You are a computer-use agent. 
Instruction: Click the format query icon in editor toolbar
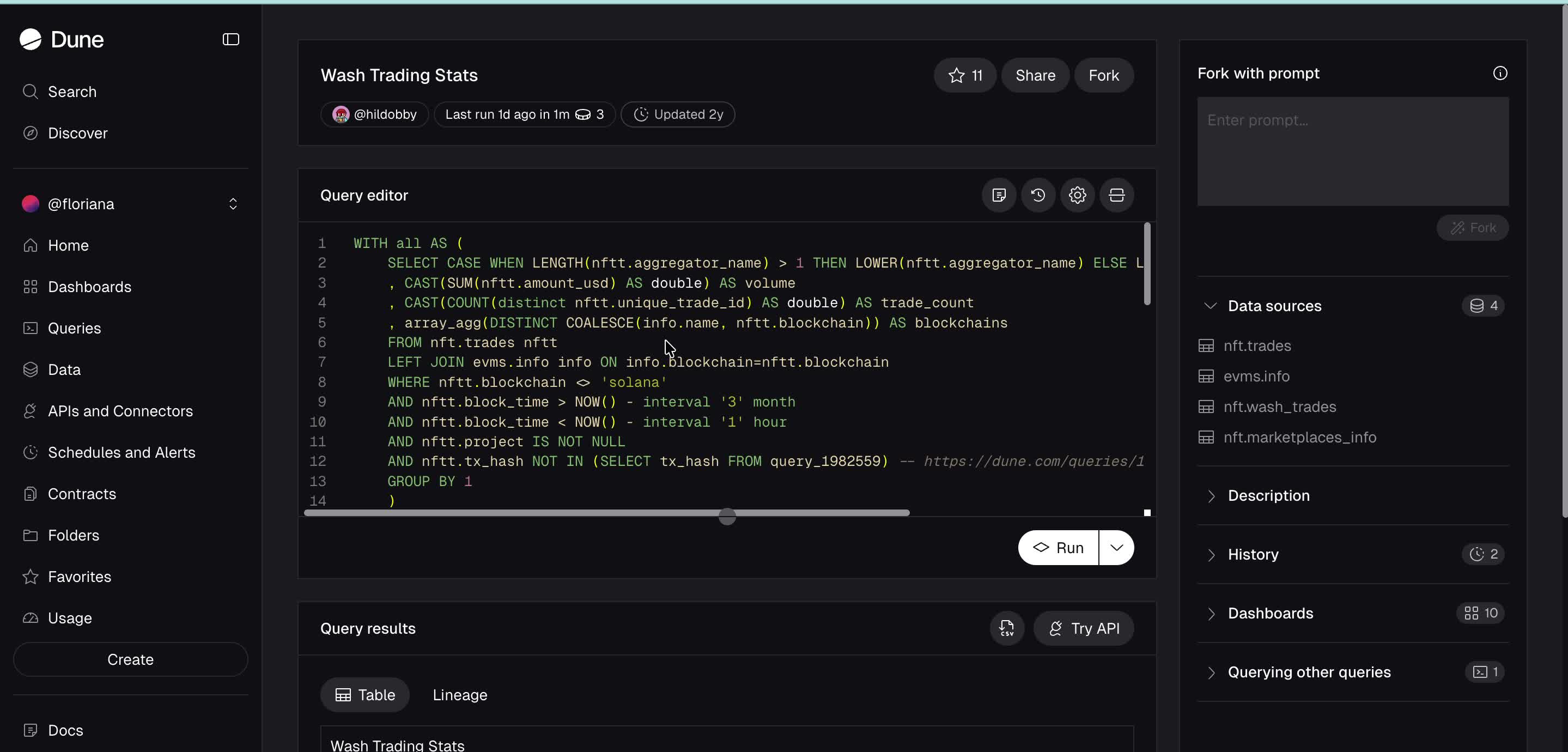pos(999,196)
